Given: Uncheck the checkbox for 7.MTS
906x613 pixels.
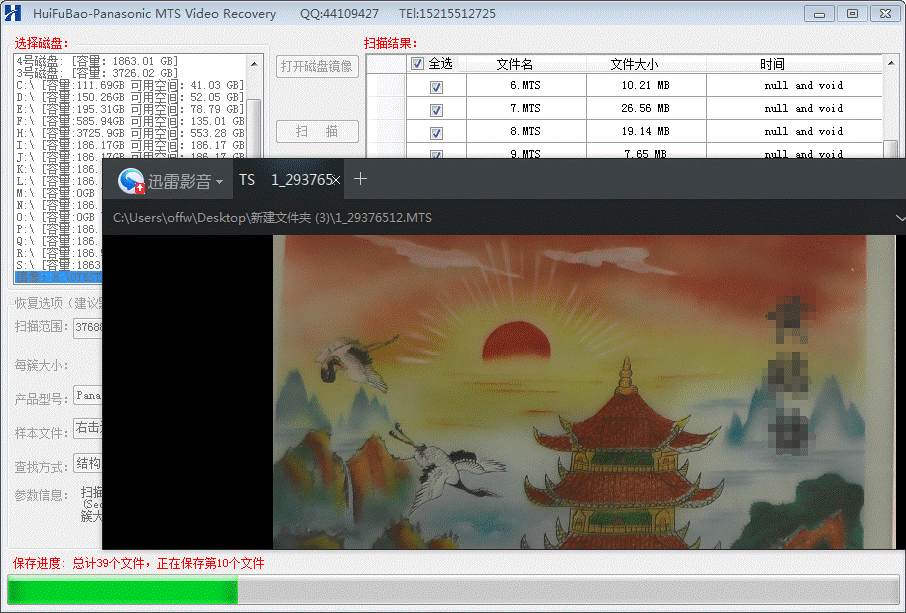Looking at the screenshot, I should point(436,110).
